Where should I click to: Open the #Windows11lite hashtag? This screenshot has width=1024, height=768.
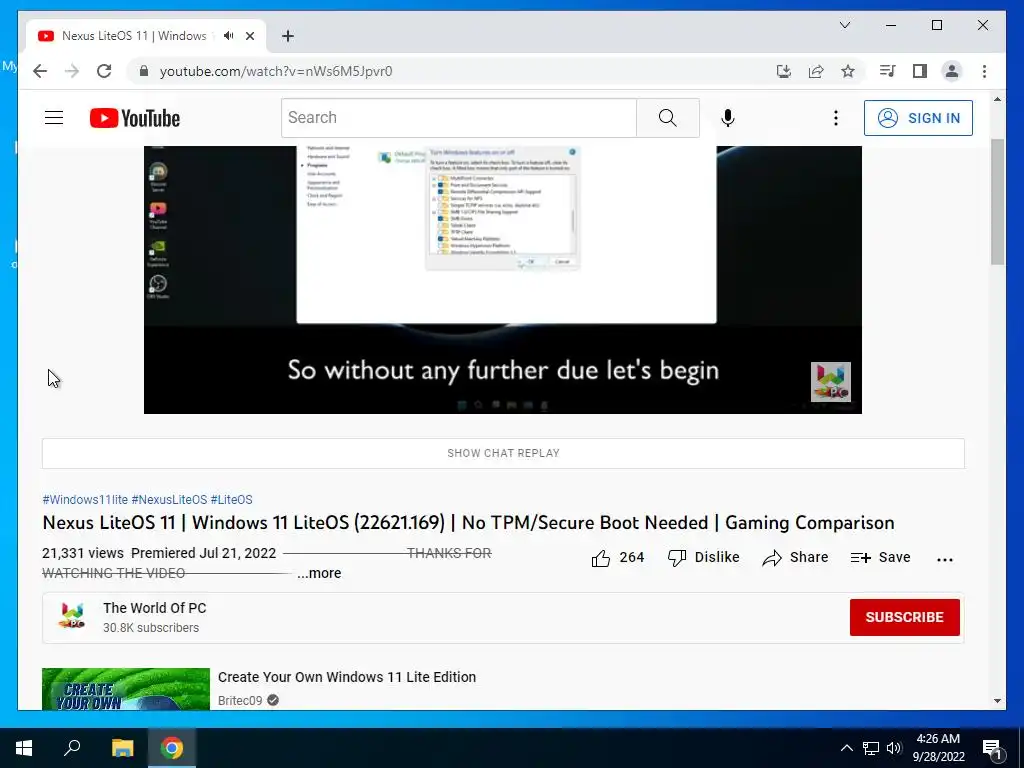click(x=85, y=500)
